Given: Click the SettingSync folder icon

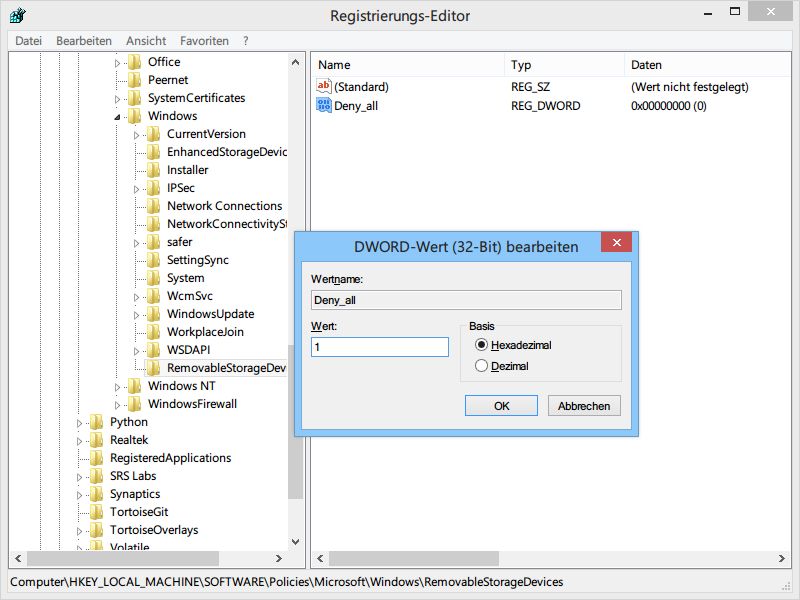Looking at the screenshot, I should pyautogui.click(x=154, y=260).
